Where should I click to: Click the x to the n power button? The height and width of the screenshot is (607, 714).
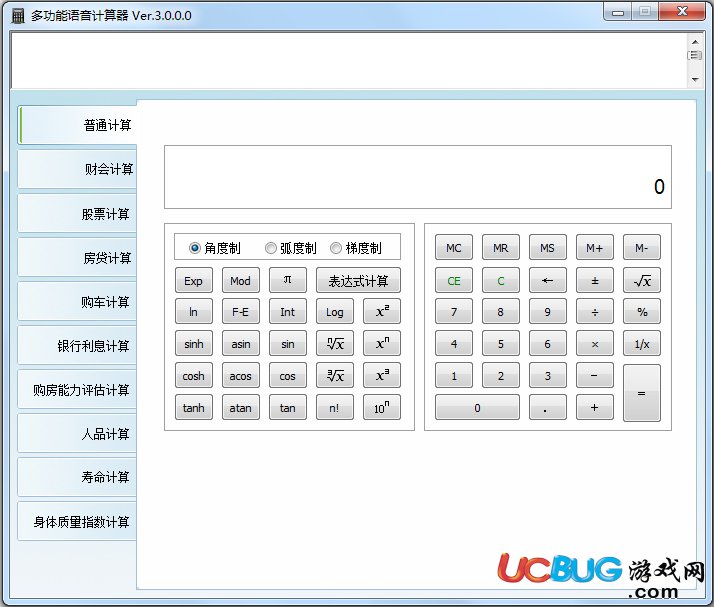tap(382, 343)
